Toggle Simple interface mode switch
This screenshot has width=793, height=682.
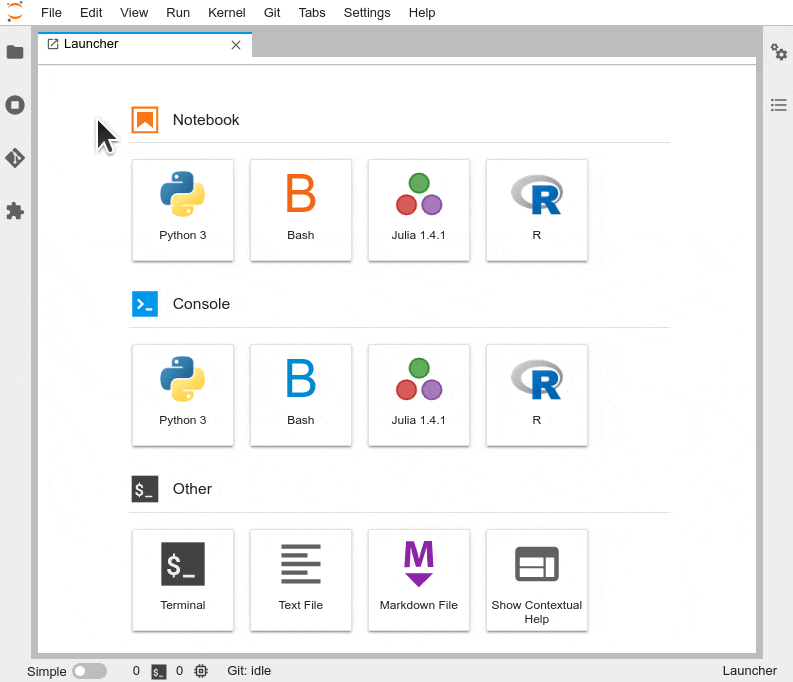pyautogui.click(x=90, y=671)
